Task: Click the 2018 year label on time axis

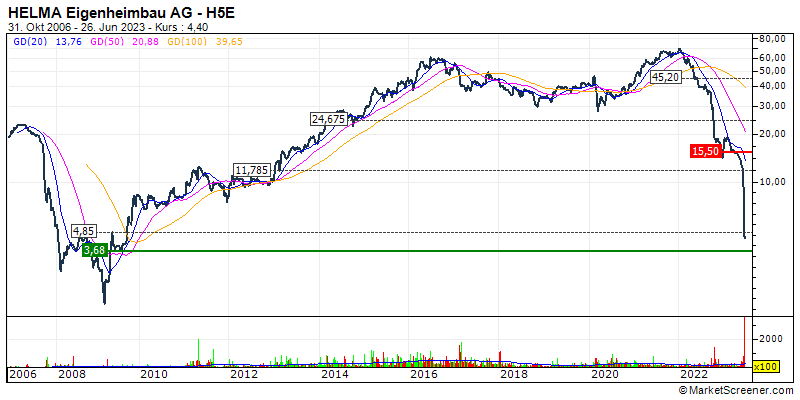Action: click(514, 376)
